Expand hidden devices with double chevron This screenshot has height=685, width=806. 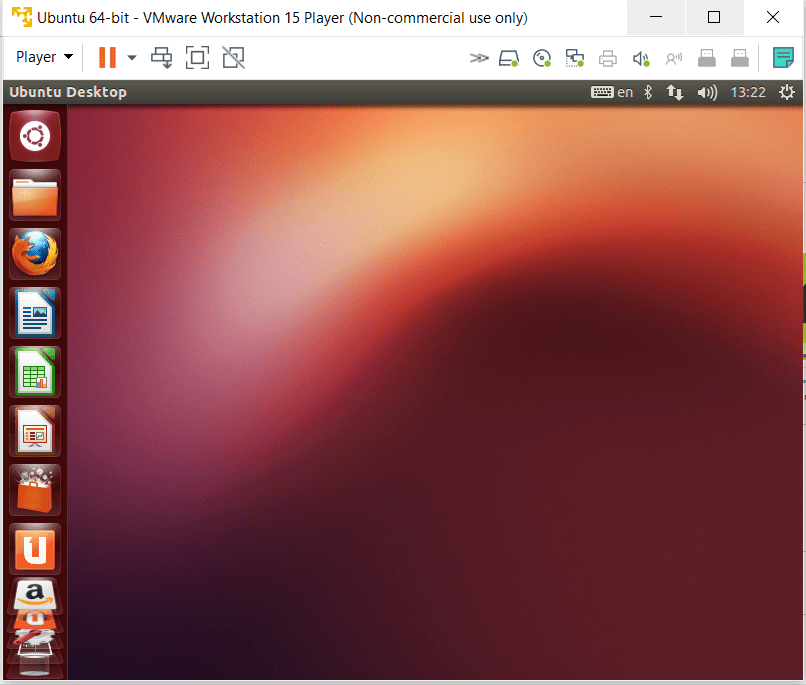pyautogui.click(x=479, y=58)
